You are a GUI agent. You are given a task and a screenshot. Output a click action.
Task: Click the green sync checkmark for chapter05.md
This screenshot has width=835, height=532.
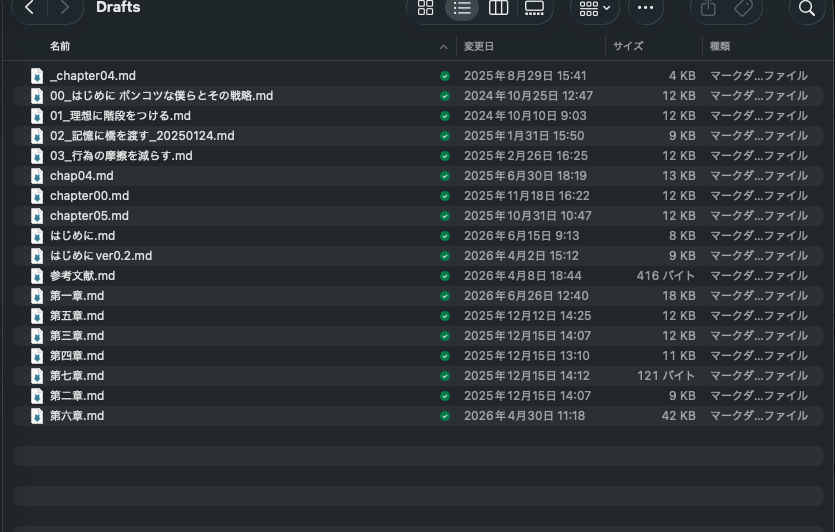(445, 216)
